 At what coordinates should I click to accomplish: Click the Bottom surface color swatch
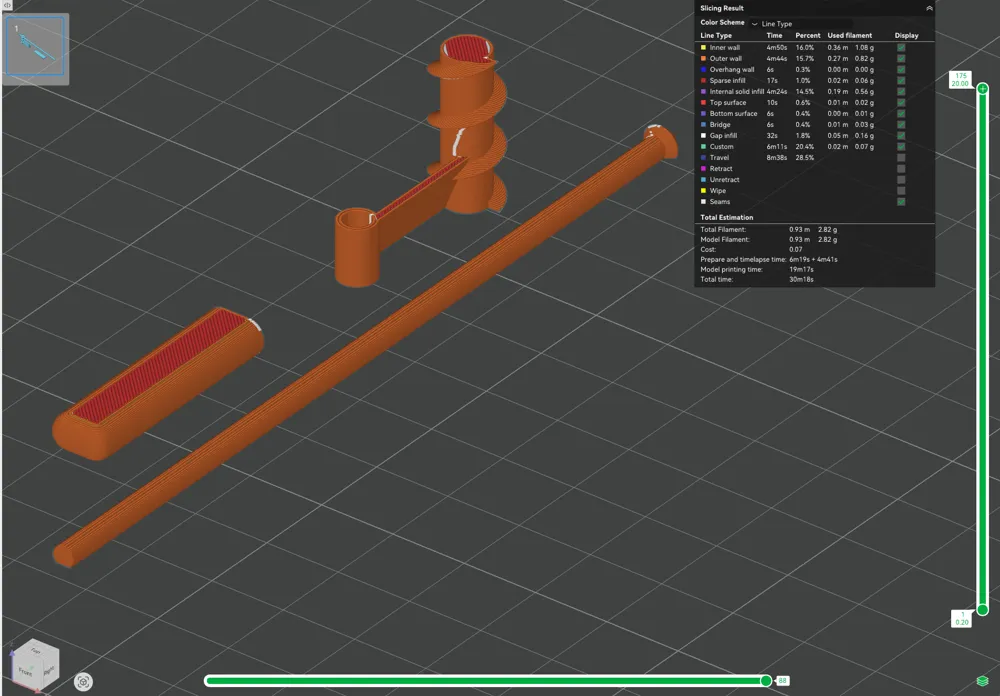[x=703, y=114]
